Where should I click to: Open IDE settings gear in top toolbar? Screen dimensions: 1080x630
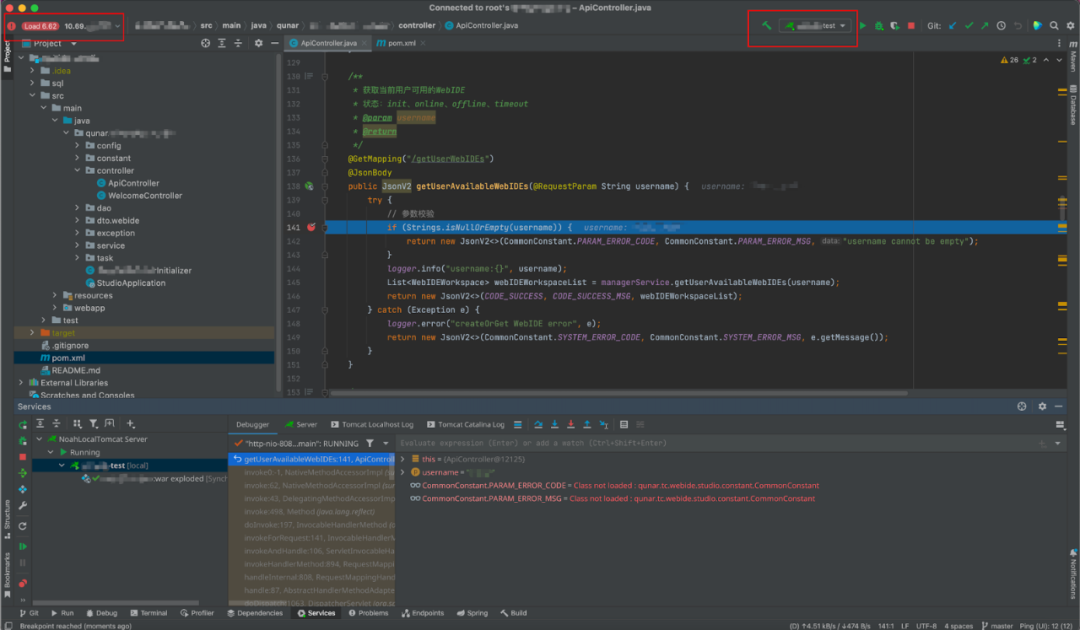pyautogui.click(x=1070, y=25)
